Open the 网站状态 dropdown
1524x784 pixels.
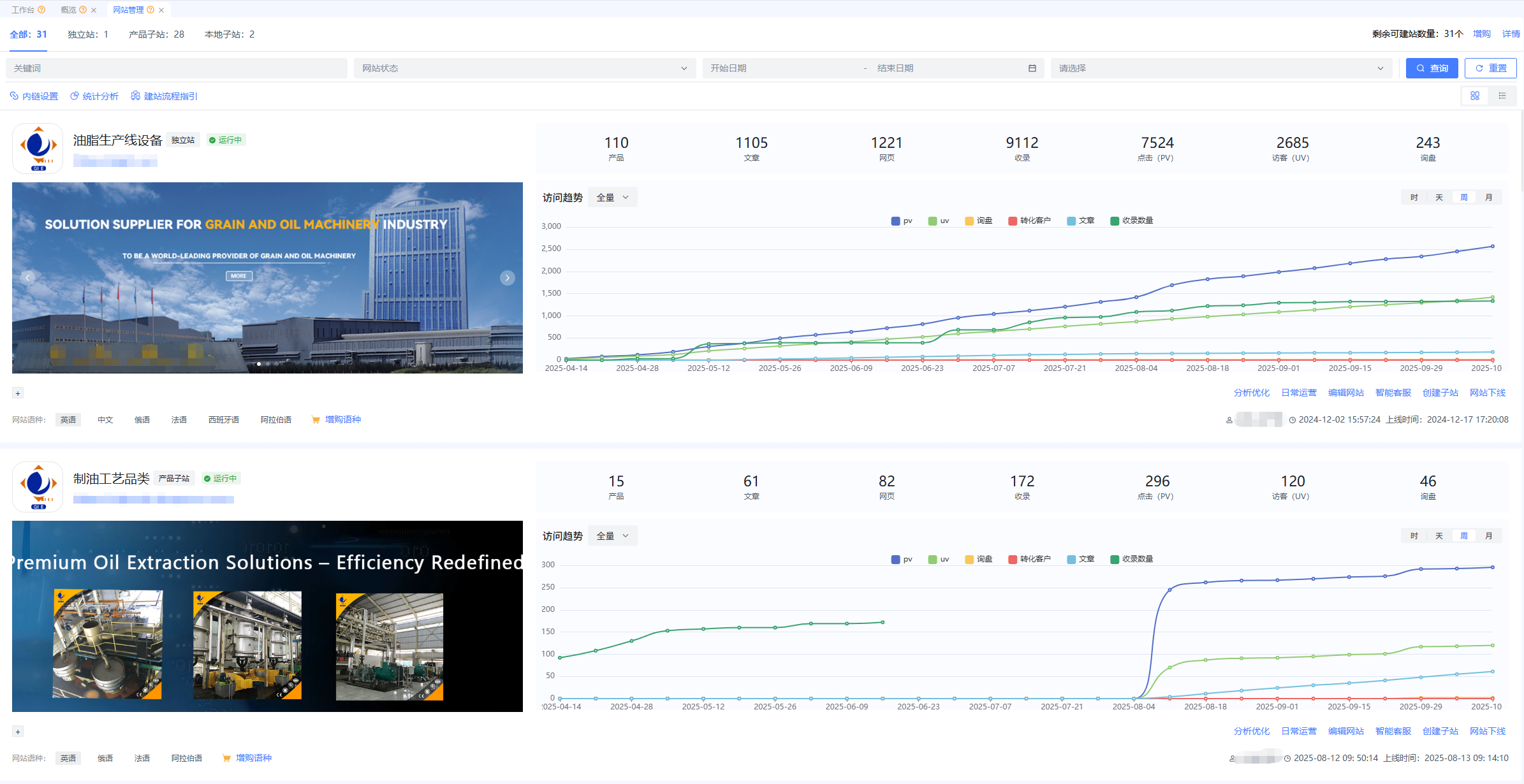pos(524,68)
